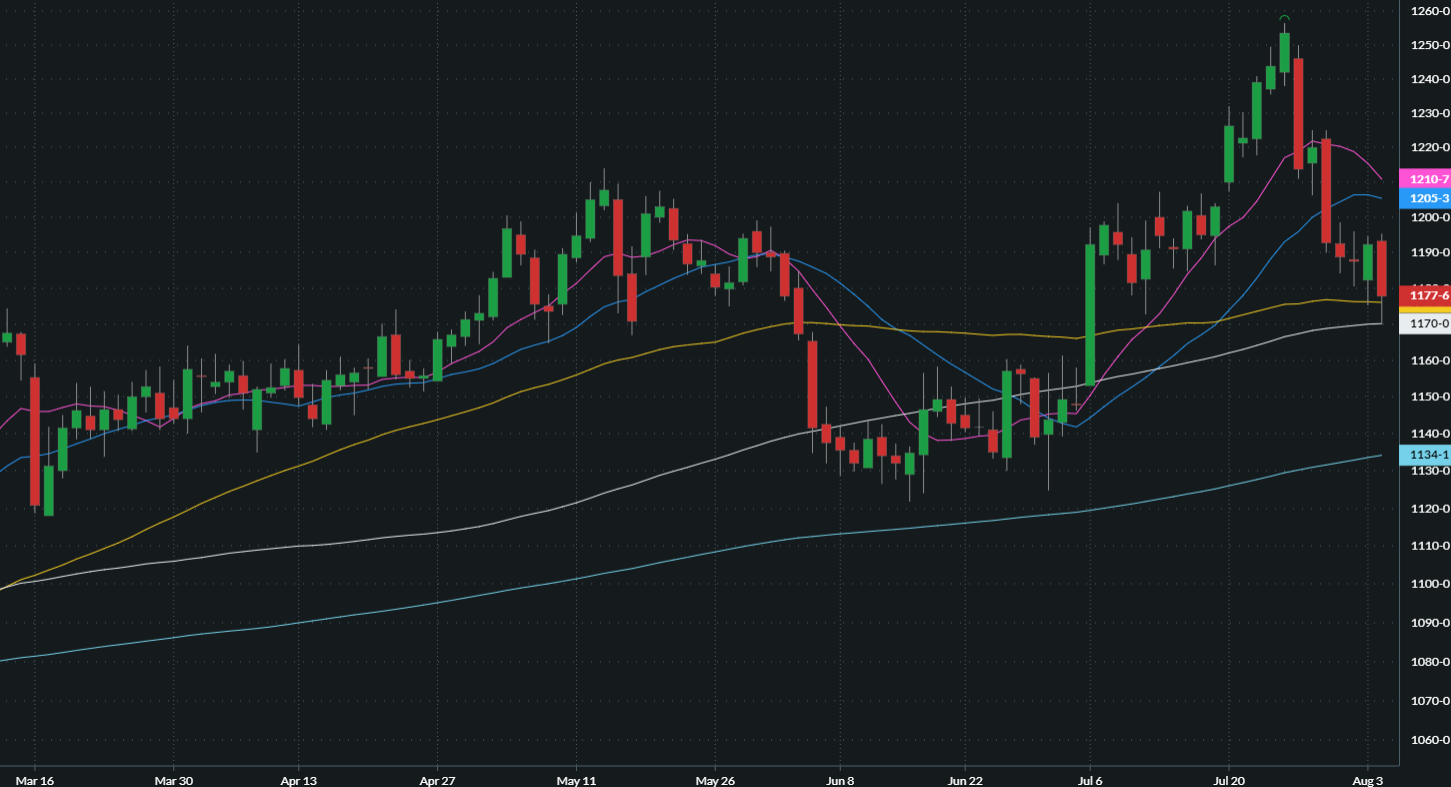Click the Apr 13 date label
The image size is (1451, 787).
click(x=298, y=779)
